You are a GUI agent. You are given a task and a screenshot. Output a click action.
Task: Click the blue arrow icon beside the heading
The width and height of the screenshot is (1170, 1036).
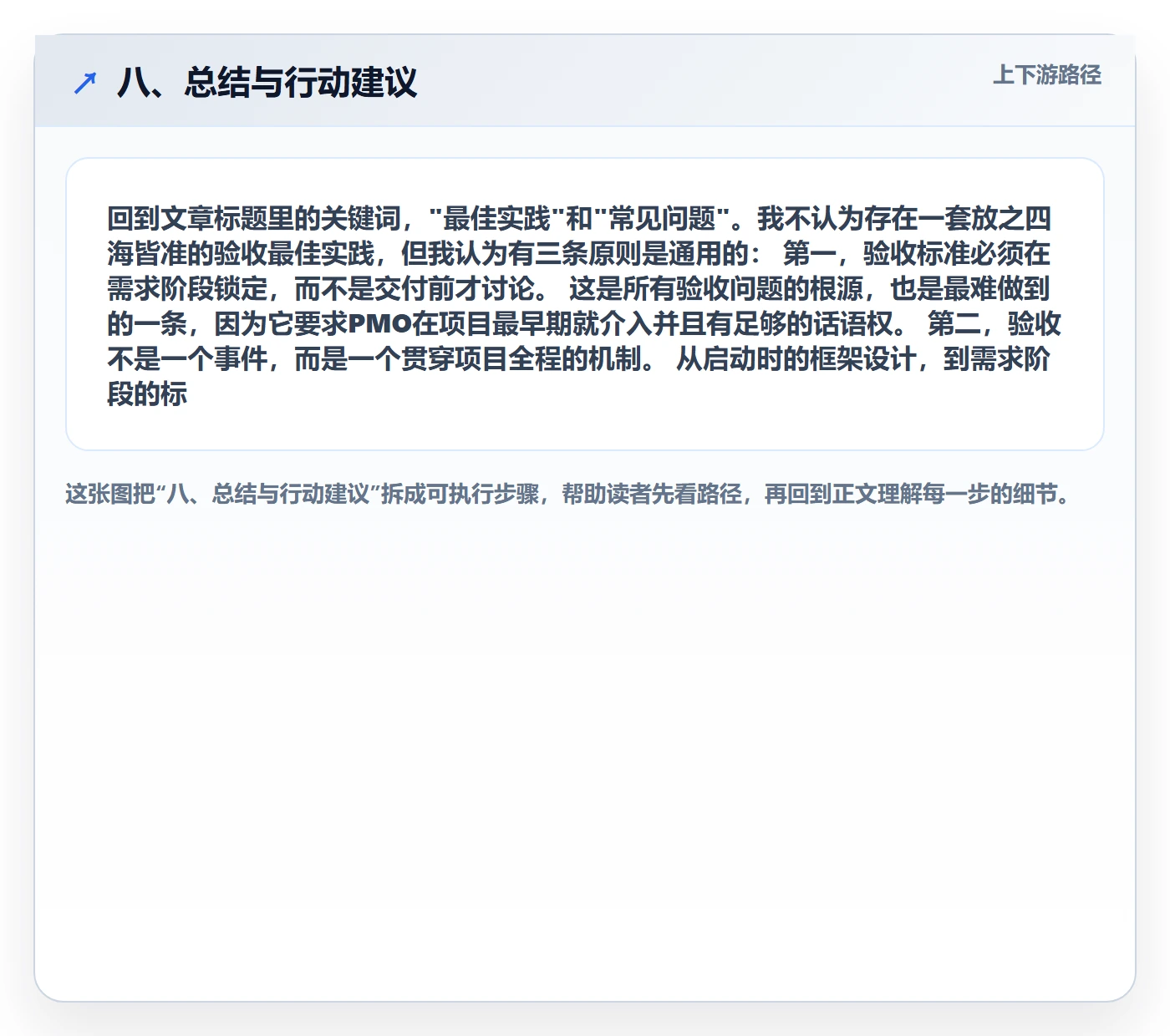tap(85, 83)
